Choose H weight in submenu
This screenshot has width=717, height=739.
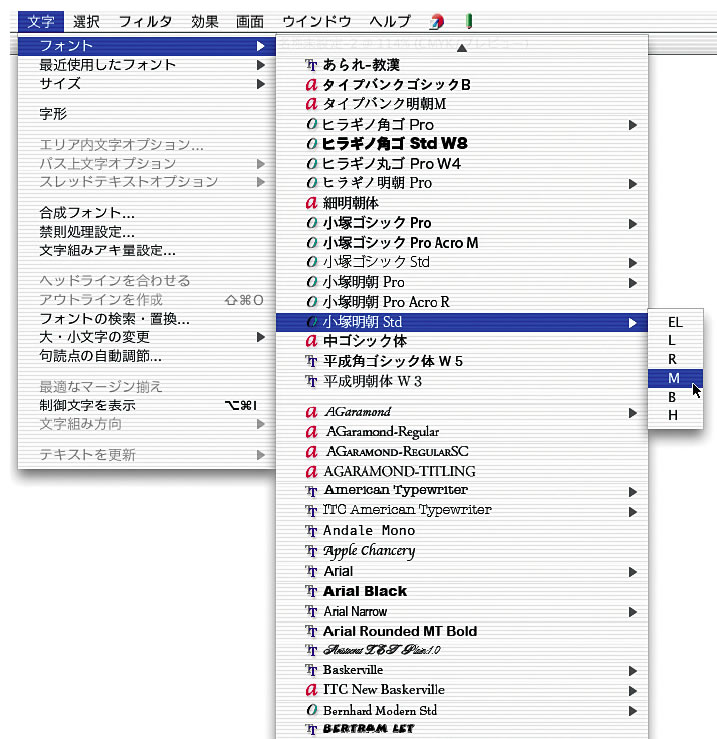tap(676, 415)
